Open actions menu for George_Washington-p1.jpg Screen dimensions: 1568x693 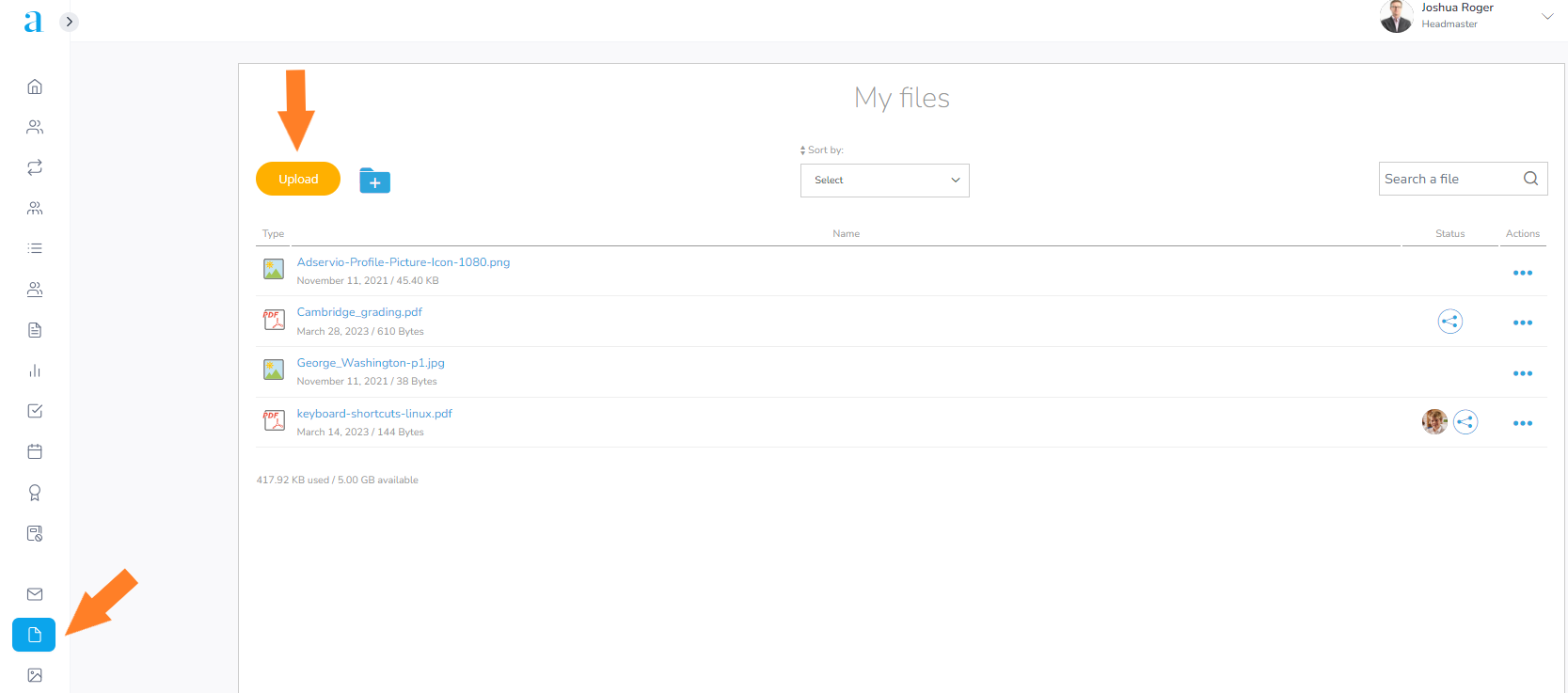click(1523, 373)
